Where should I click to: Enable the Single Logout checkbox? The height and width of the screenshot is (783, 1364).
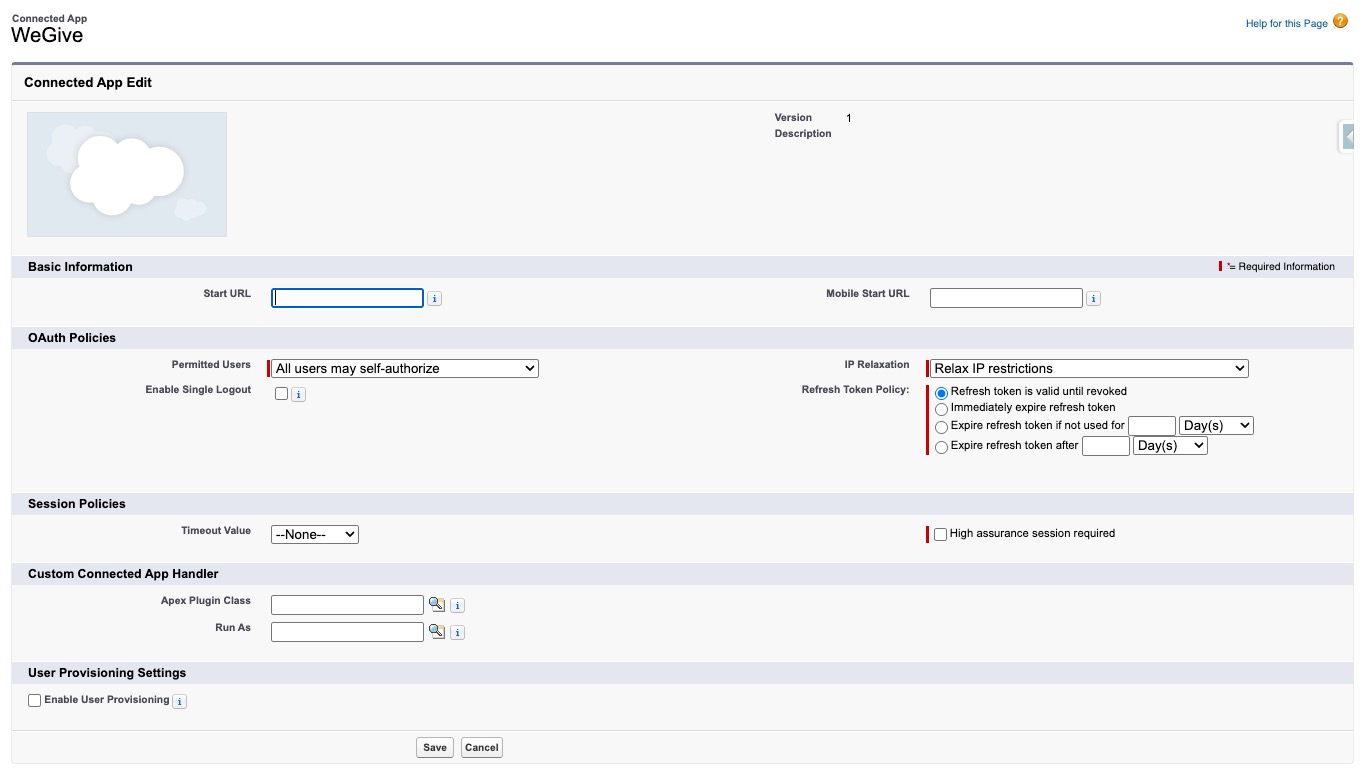point(282,394)
